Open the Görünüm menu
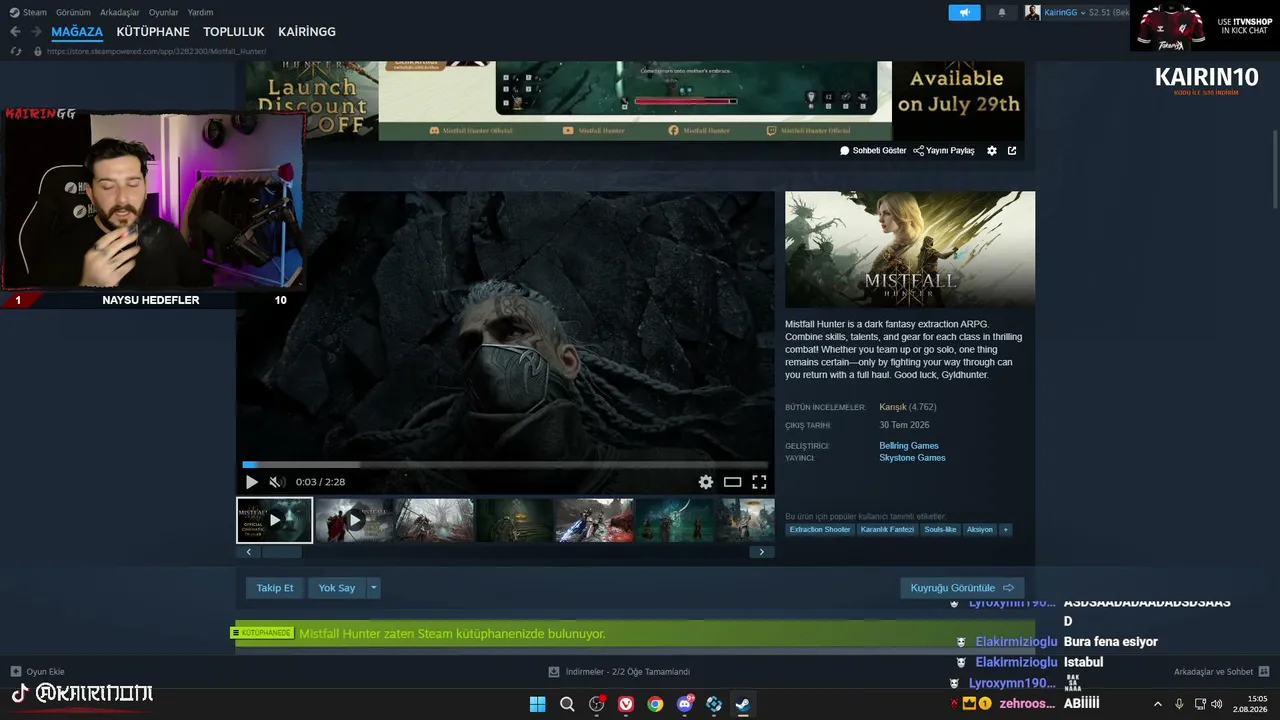 (73, 13)
